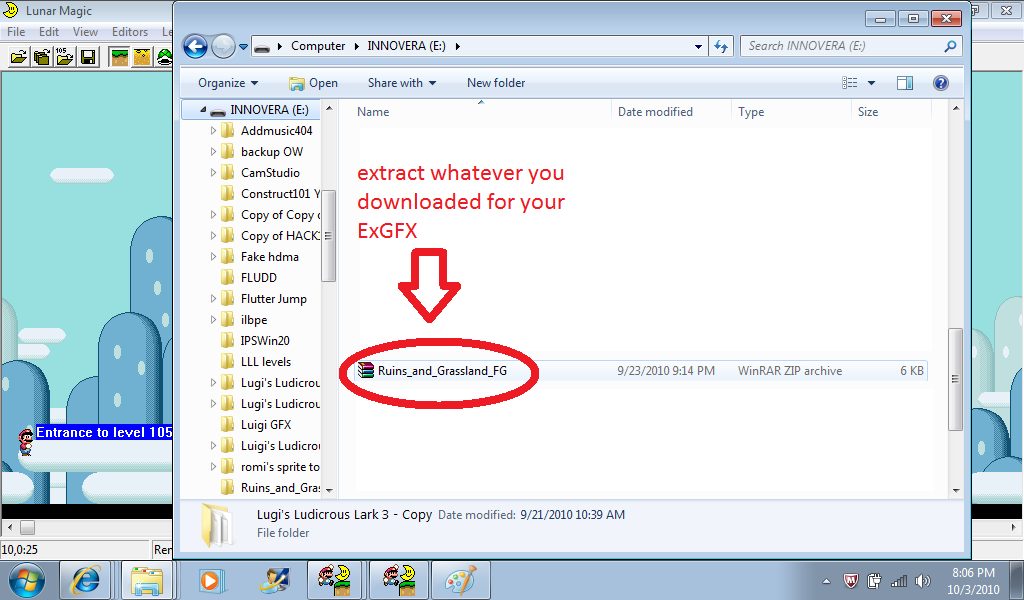The image size is (1024, 600).
Task: Expand the Flutter Jump folder node
Action: (213, 298)
